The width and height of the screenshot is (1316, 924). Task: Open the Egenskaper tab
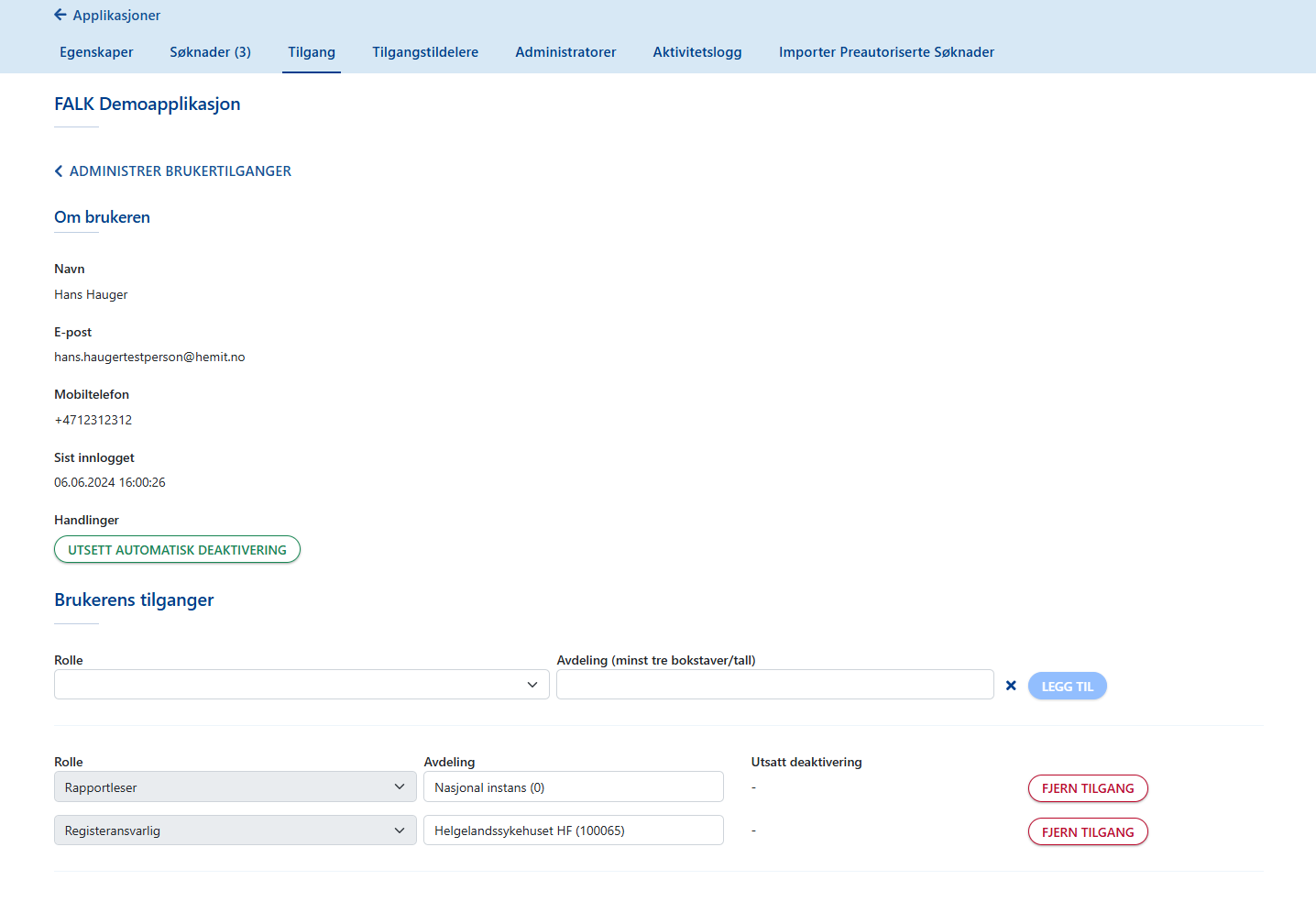[96, 52]
